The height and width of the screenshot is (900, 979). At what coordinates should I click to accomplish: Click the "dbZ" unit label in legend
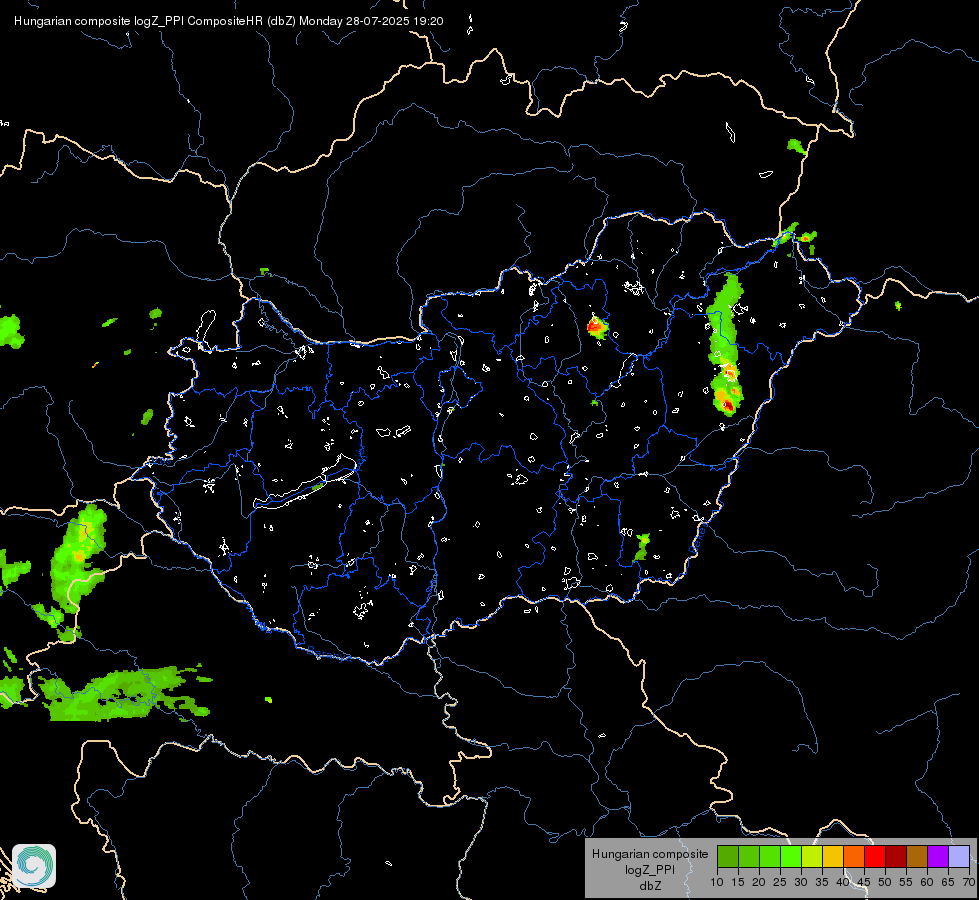(650, 886)
